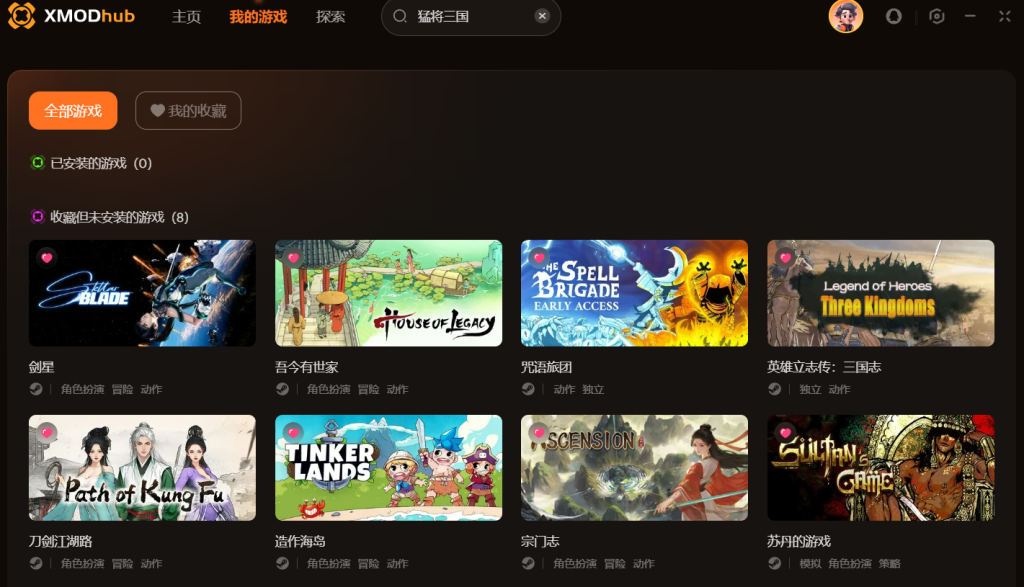Select the 全部游戏 filter button

(73, 110)
